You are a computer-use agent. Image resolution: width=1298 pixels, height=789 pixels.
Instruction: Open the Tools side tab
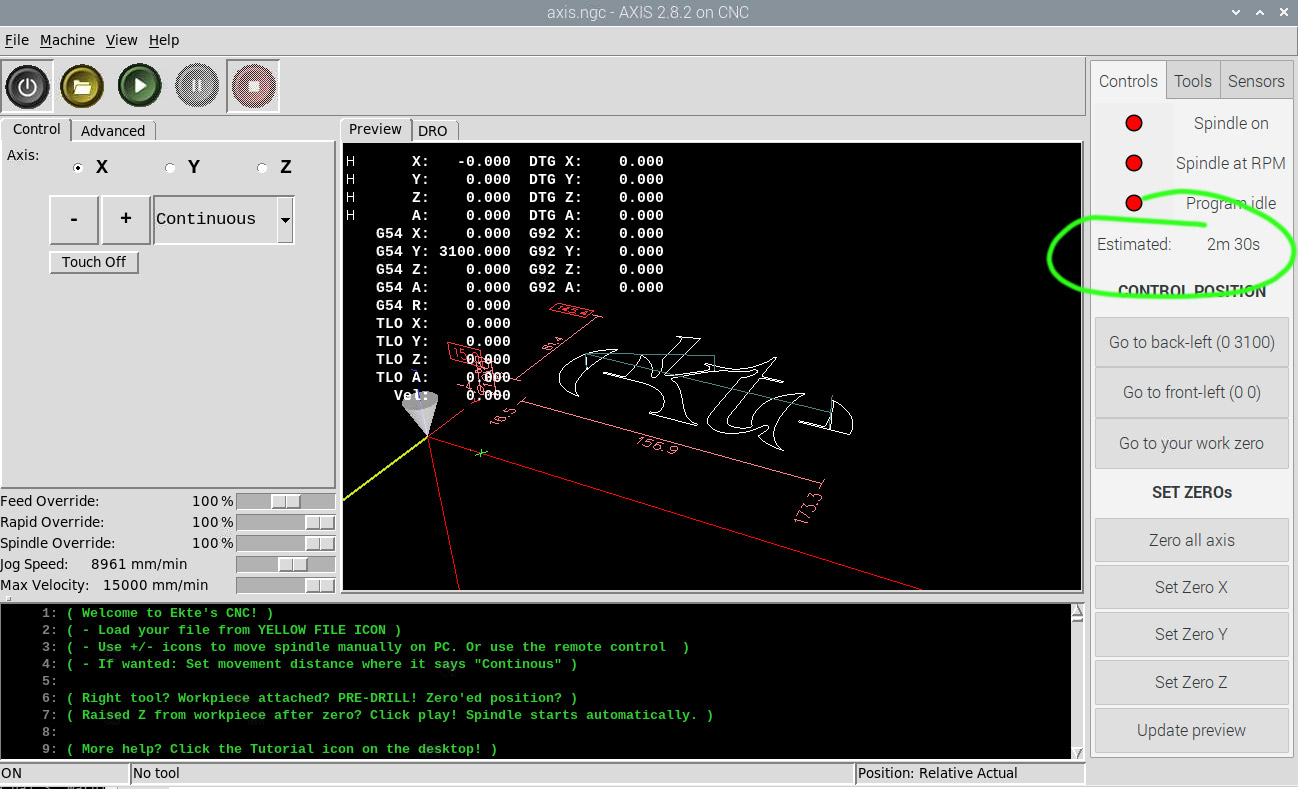1193,81
